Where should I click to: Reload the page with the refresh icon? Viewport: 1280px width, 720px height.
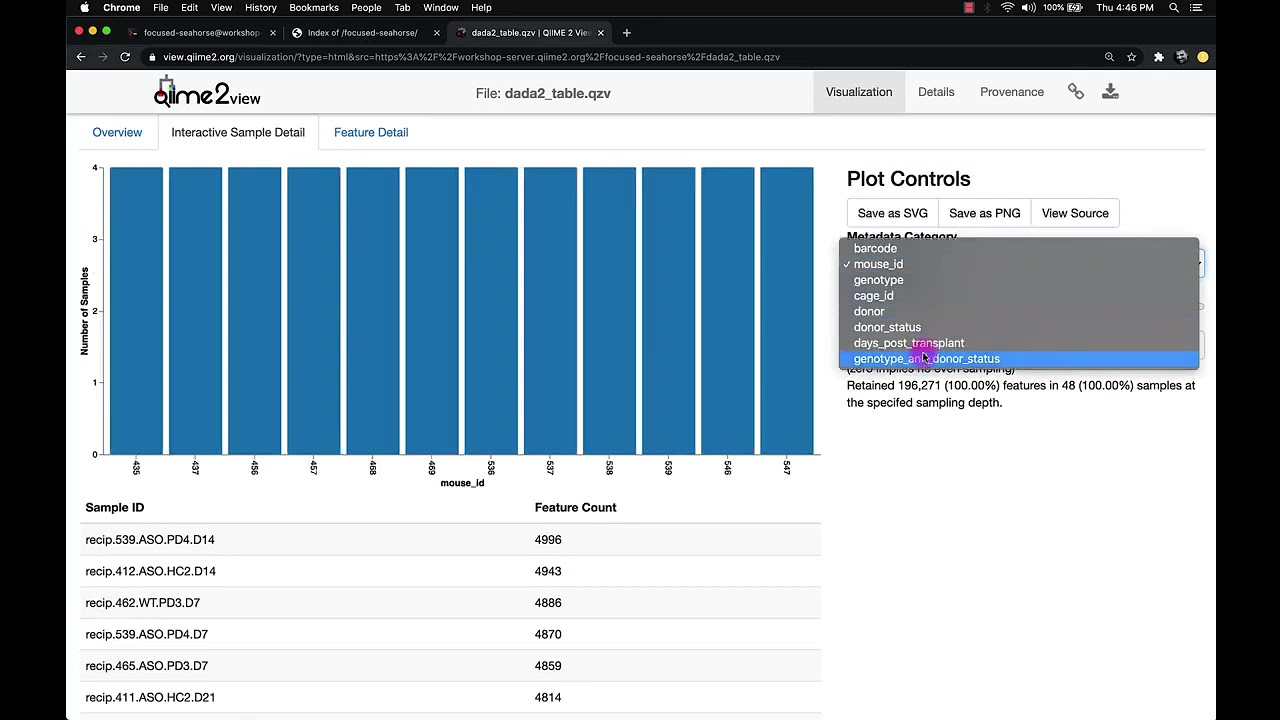click(x=125, y=57)
